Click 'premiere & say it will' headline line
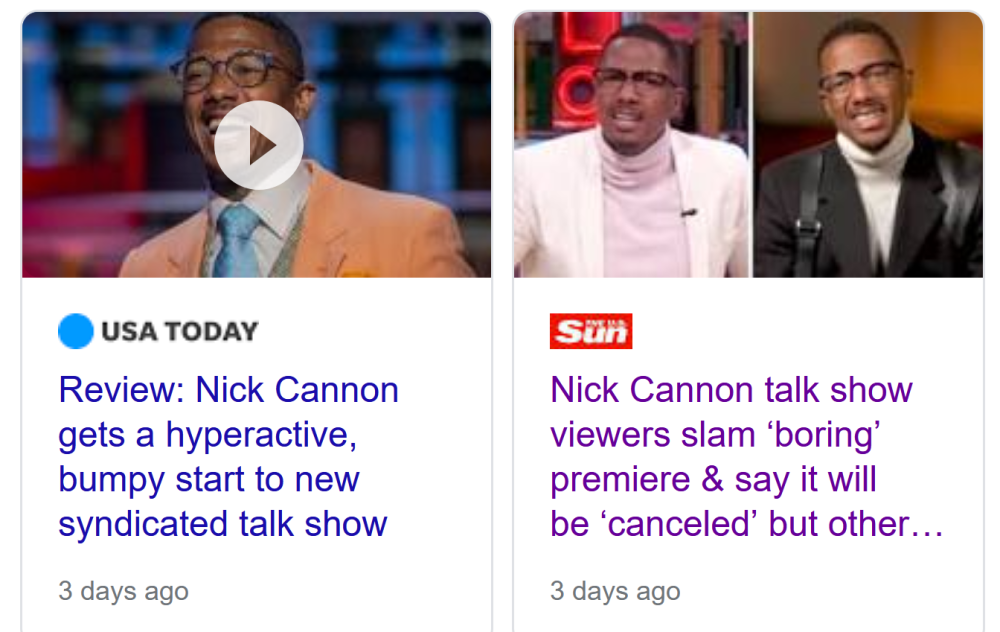 coord(713,480)
